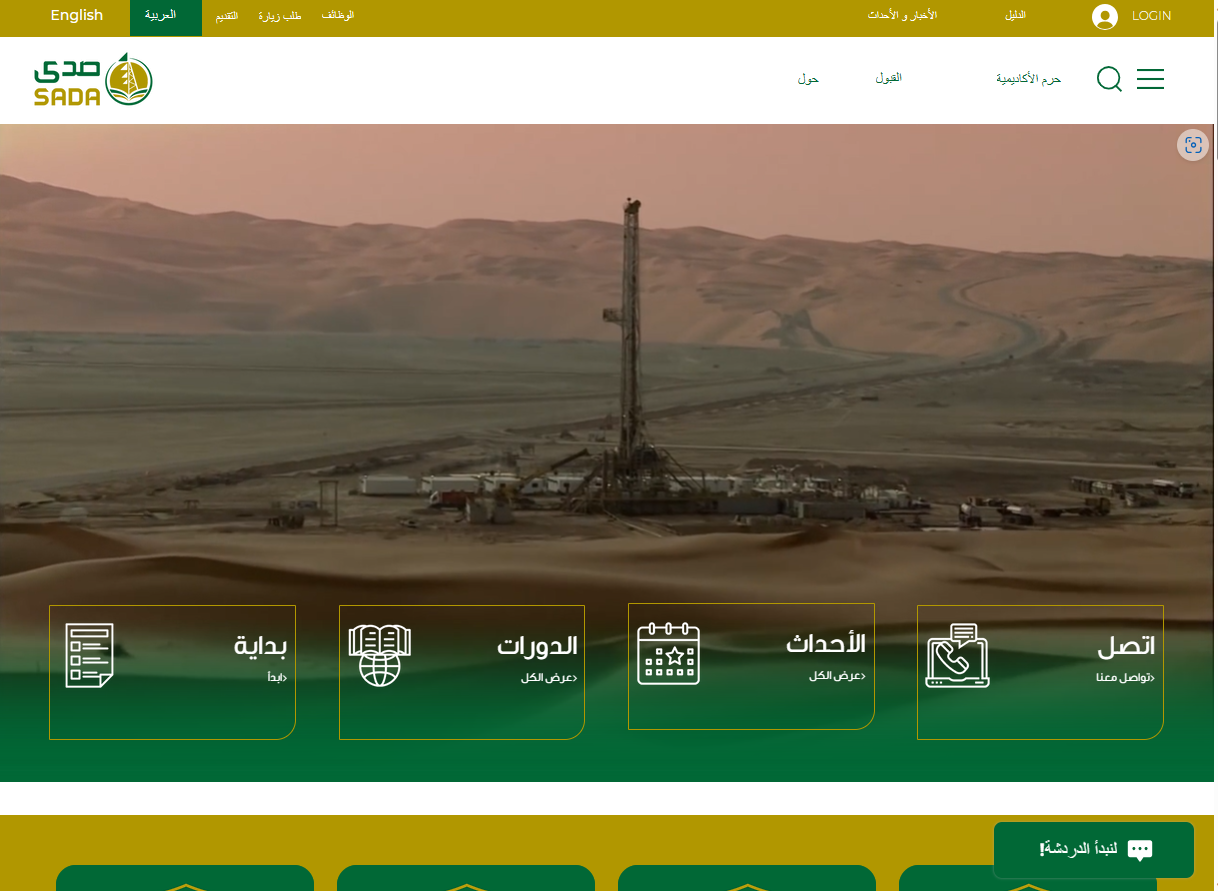Click the user profile avatar icon
Viewport: 1218px width, 891px height.
1105,17
